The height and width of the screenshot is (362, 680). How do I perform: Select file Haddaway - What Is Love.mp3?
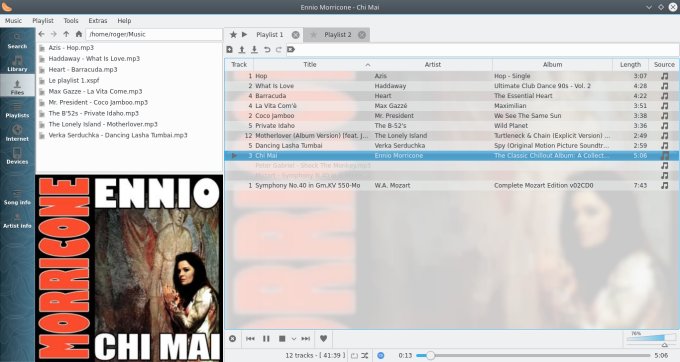point(94,59)
